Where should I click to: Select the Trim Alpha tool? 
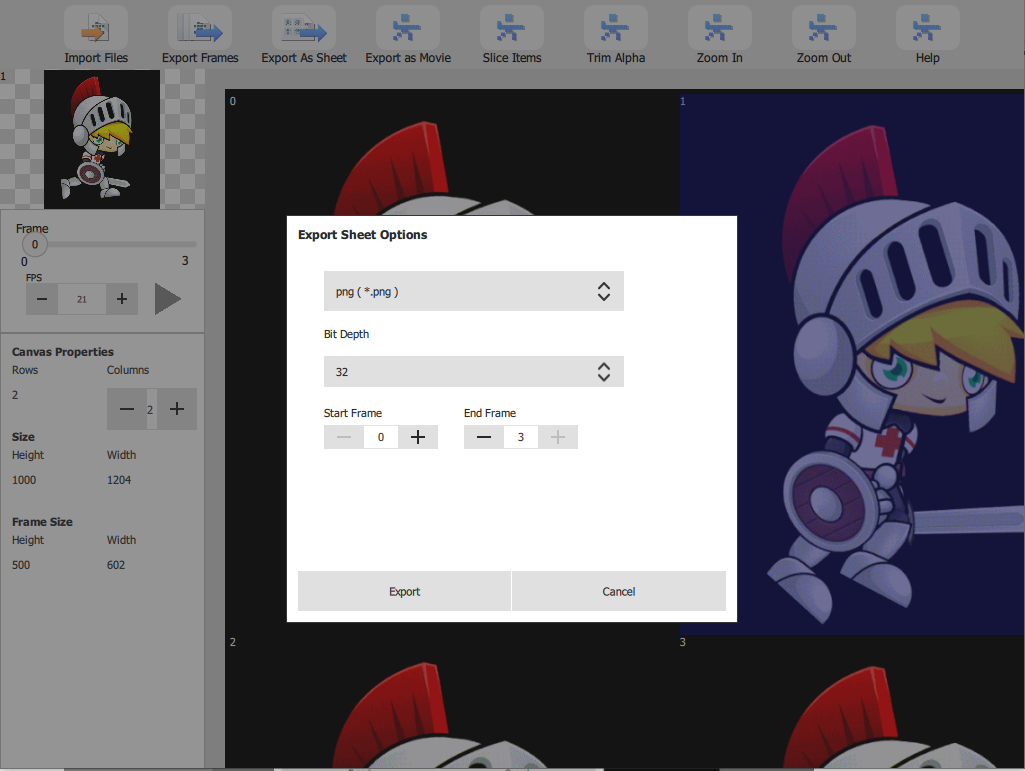(x=616, y=28)
